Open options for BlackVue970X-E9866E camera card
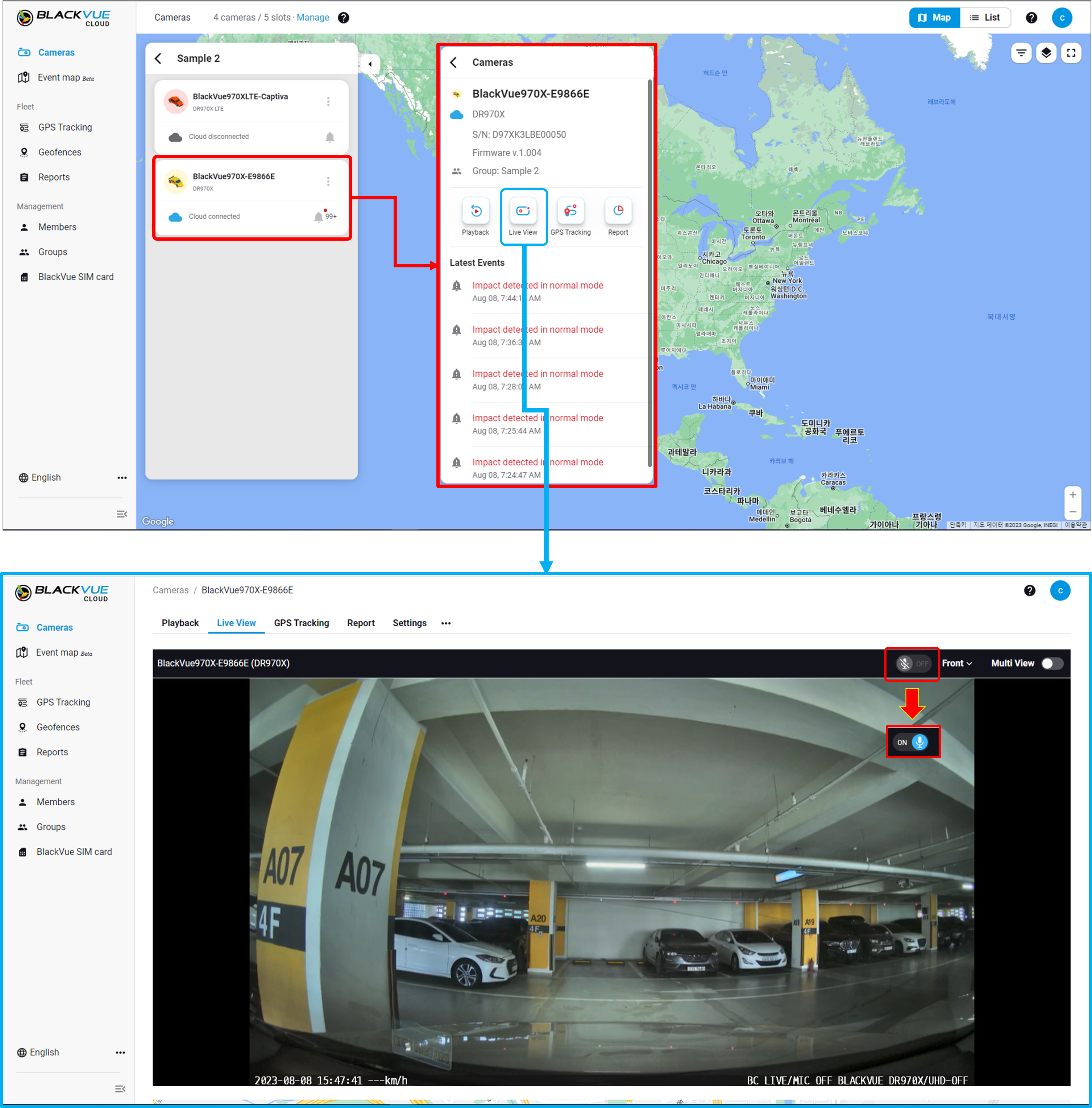This screenshot has width=1092, height=1108. click(328, 181)
